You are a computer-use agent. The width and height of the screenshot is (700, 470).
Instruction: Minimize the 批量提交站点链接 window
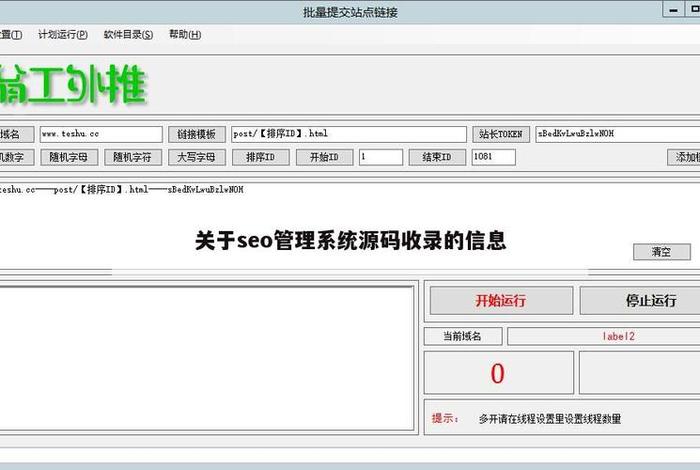(673, 9)
